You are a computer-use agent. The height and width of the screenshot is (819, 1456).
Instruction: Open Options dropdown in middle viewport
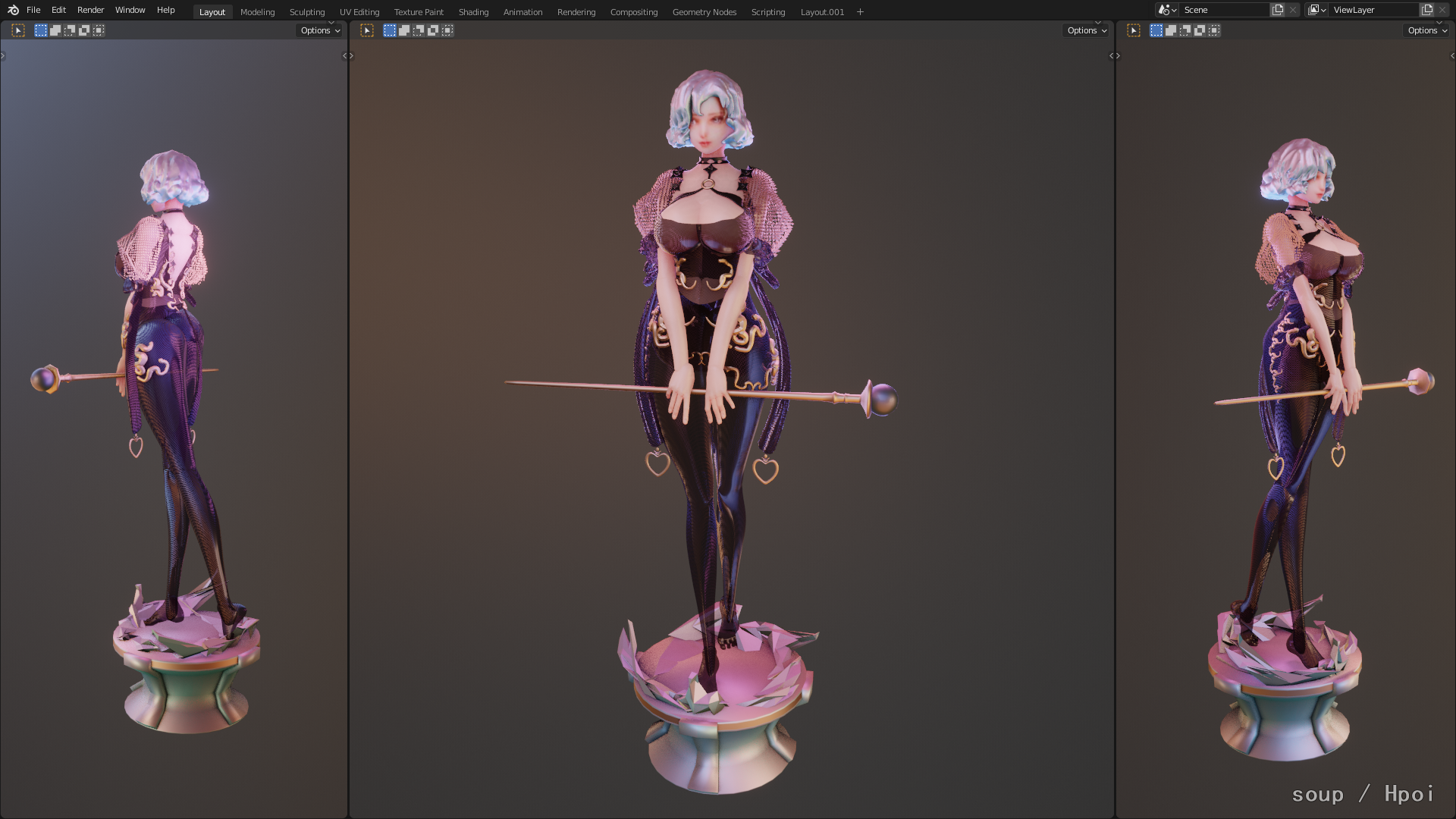coord(1086,30)
